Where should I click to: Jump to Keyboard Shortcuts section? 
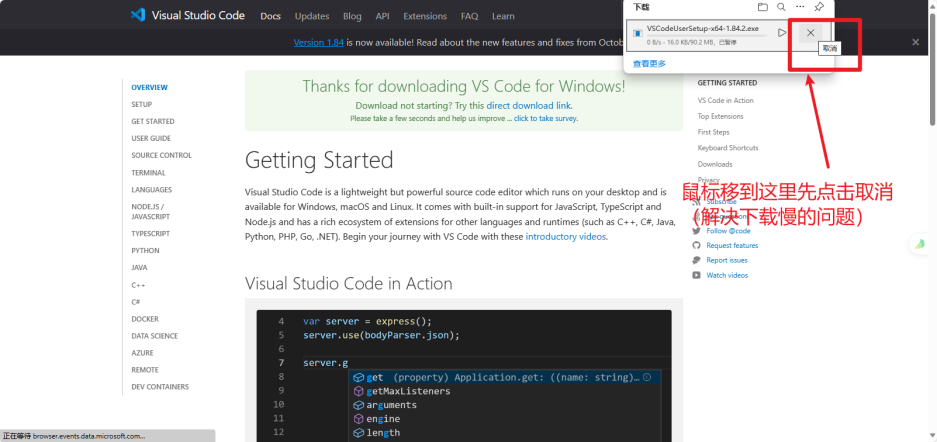tap(728, 148)
